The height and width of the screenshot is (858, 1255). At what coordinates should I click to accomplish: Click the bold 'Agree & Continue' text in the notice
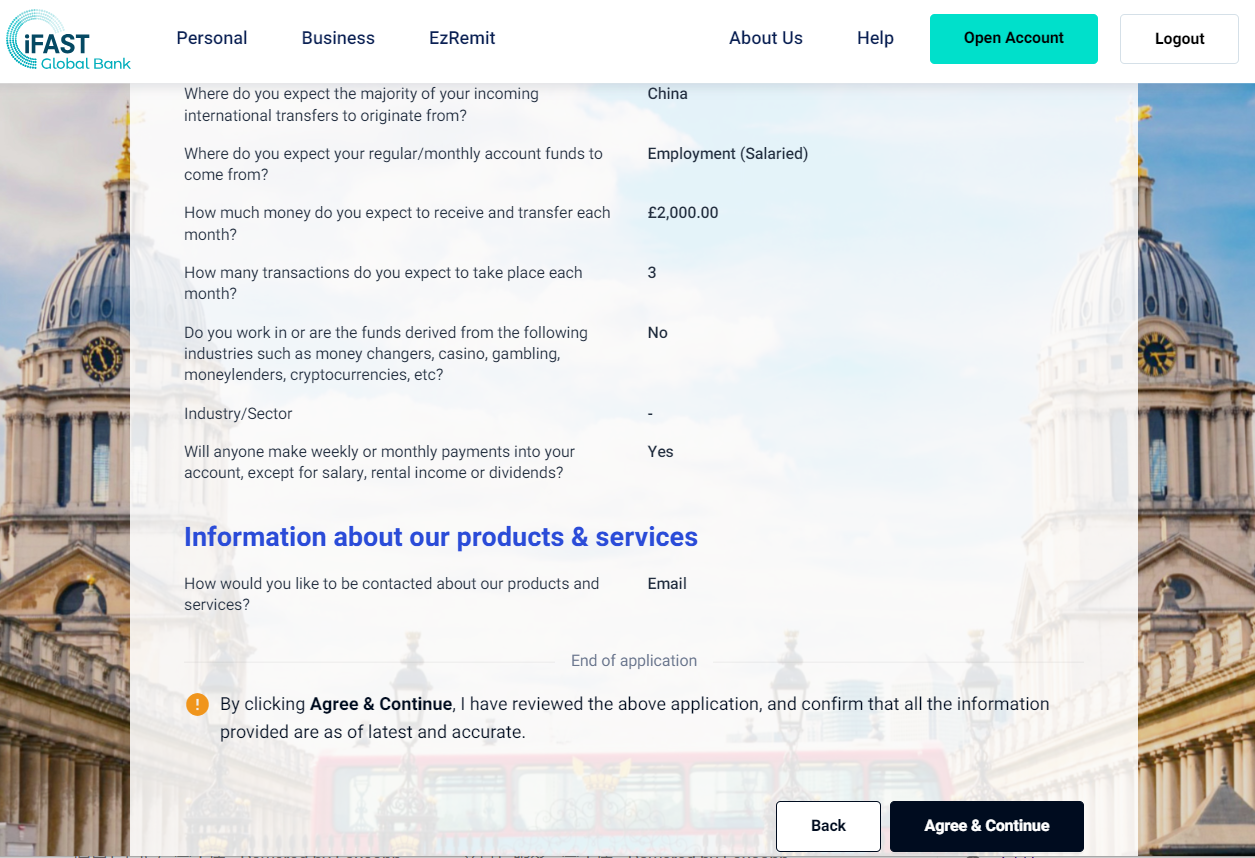click(x=380, y=704)
